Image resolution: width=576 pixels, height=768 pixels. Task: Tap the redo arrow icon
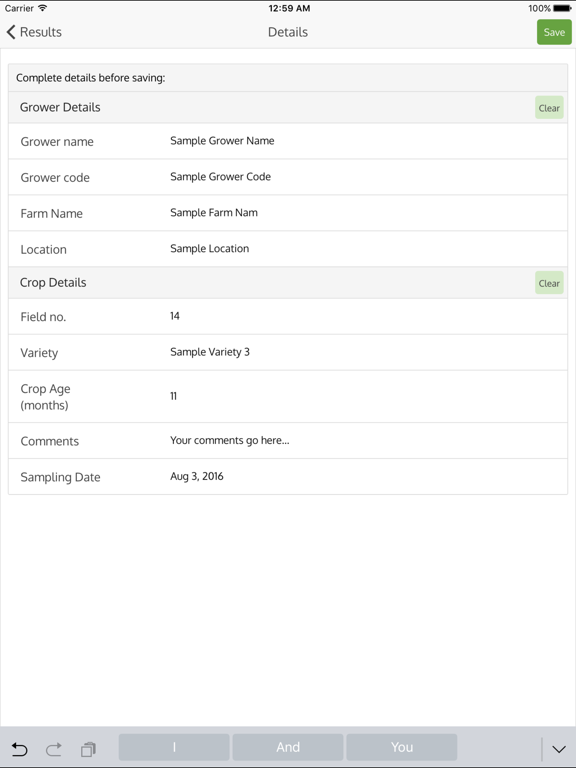point(54,749)
